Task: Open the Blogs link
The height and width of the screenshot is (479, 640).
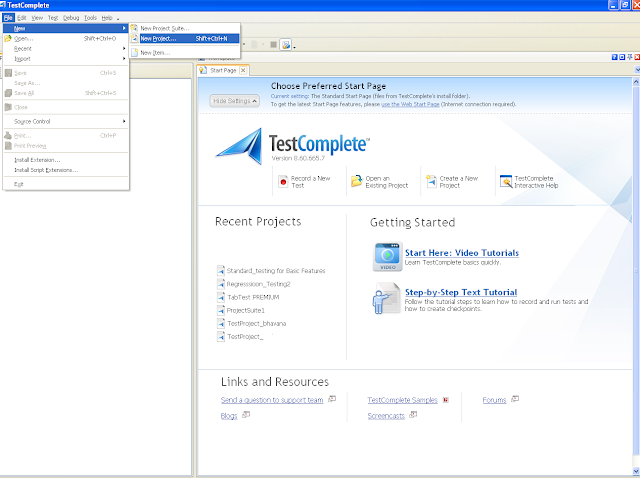Action: click(x=229, y=416)
